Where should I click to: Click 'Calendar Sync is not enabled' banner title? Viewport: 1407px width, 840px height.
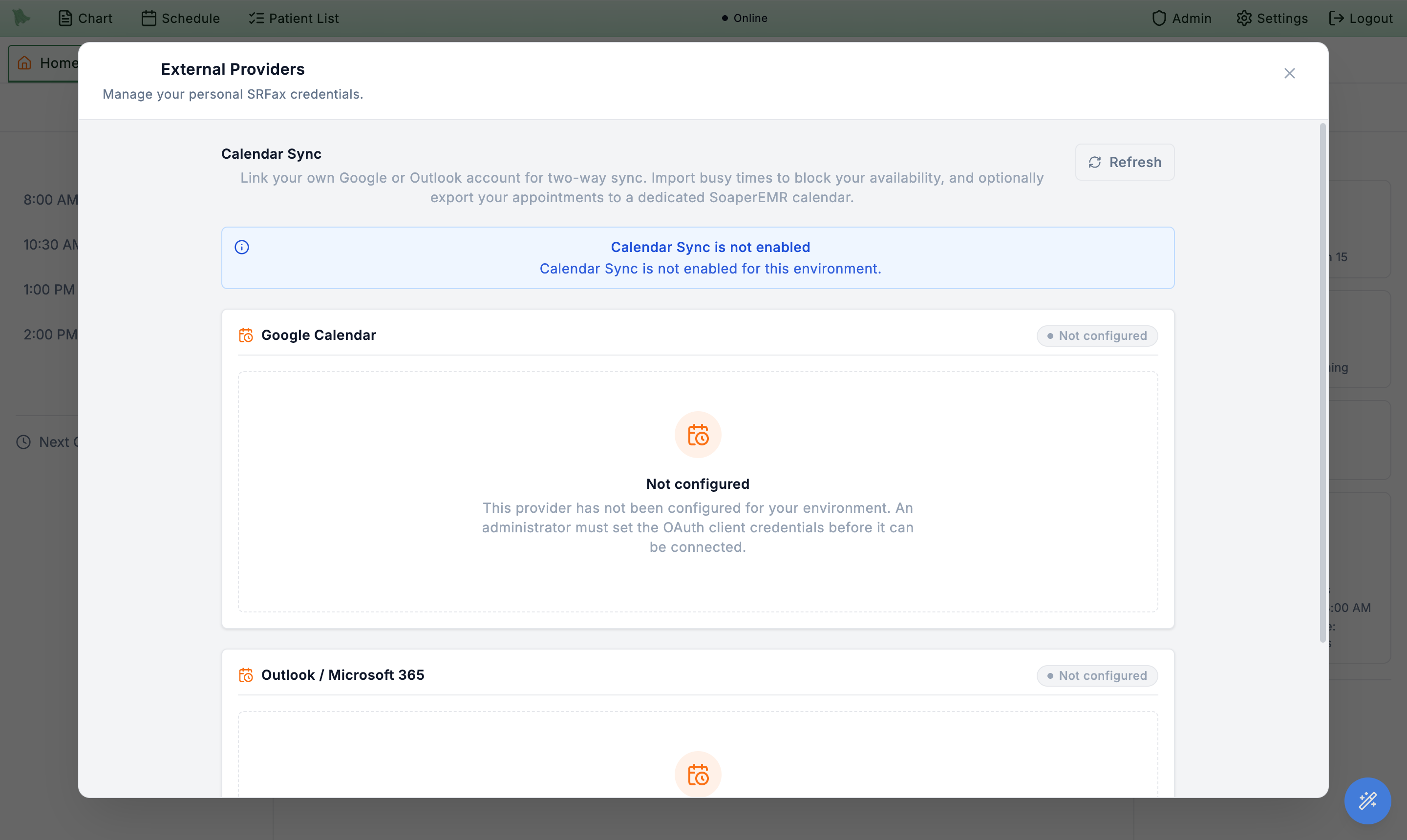(710, 247)
